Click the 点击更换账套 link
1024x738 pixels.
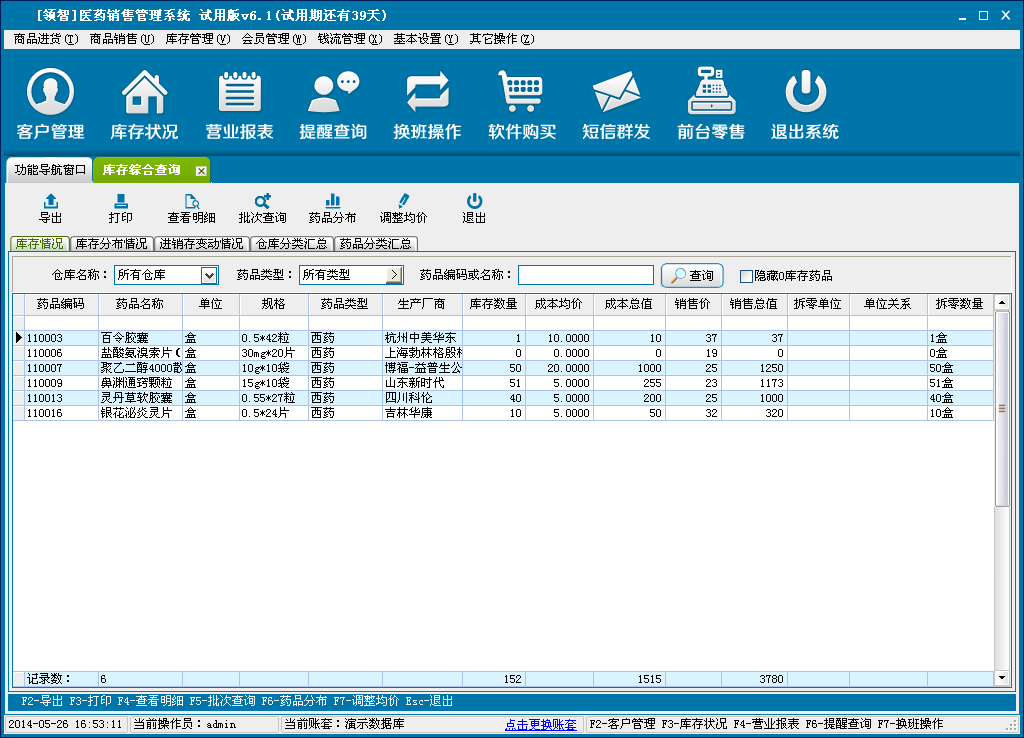point(540,724)
